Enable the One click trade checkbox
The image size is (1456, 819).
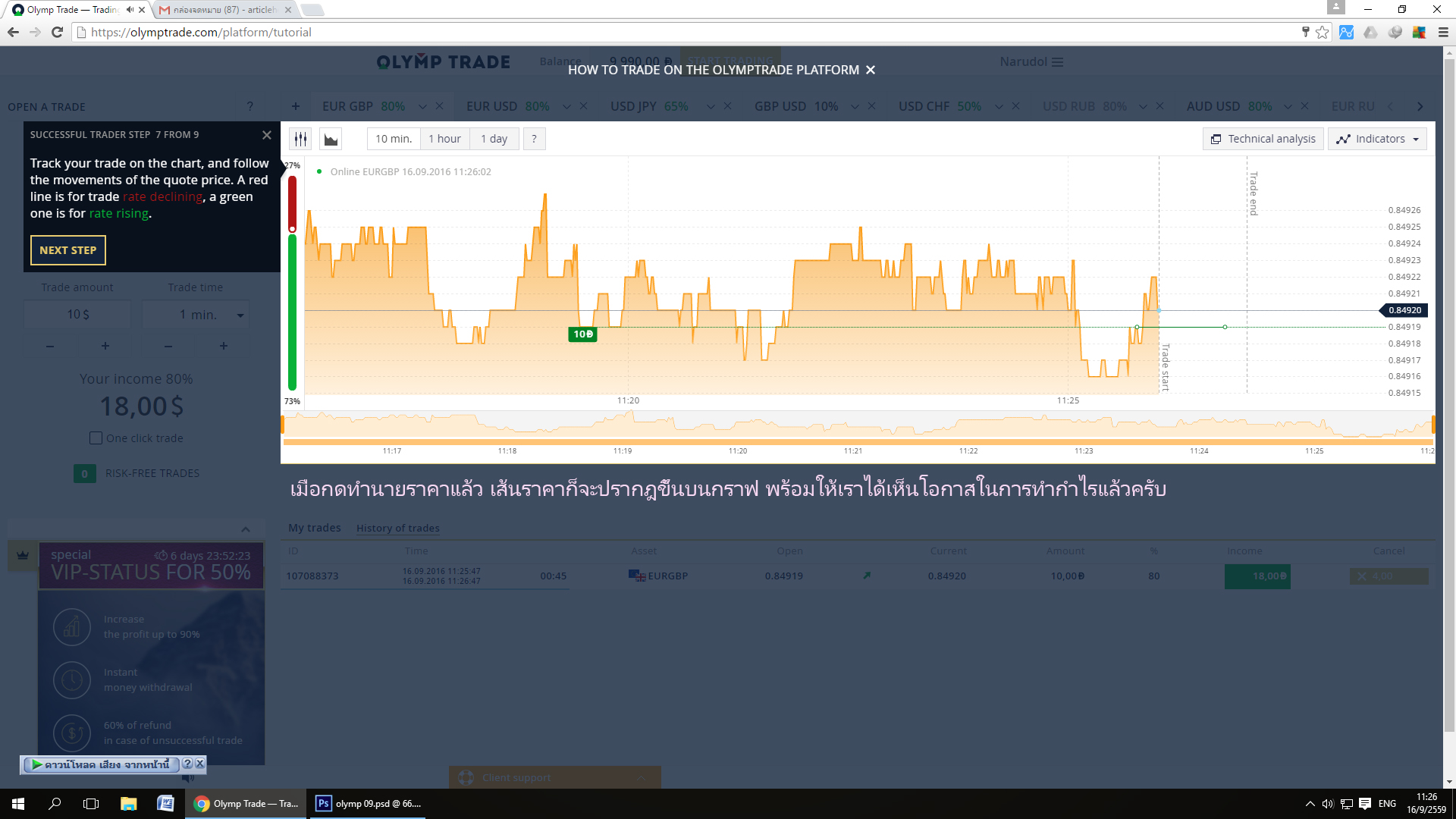96,438
